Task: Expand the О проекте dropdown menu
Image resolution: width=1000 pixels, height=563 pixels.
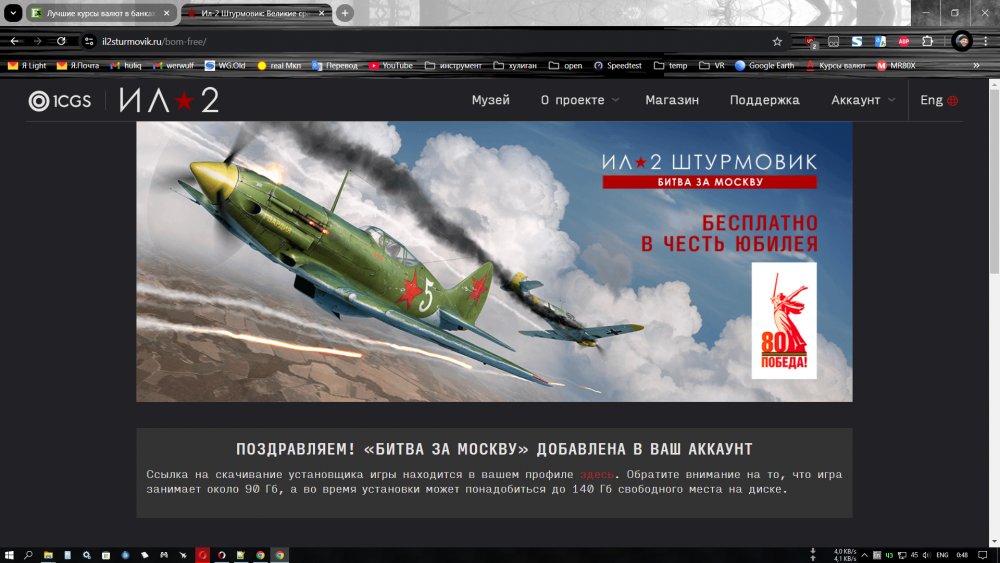Action: click(x=580, y=100)
